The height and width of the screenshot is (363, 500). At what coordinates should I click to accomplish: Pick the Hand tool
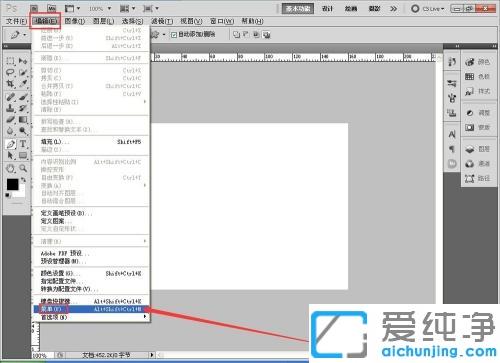[10, 168]
